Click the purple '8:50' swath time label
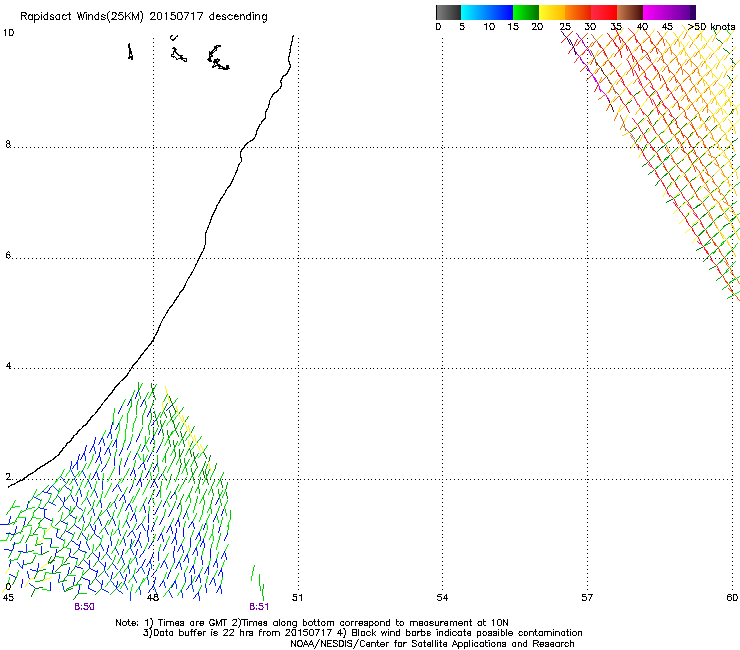740x650 pixels. pos(84,607)
